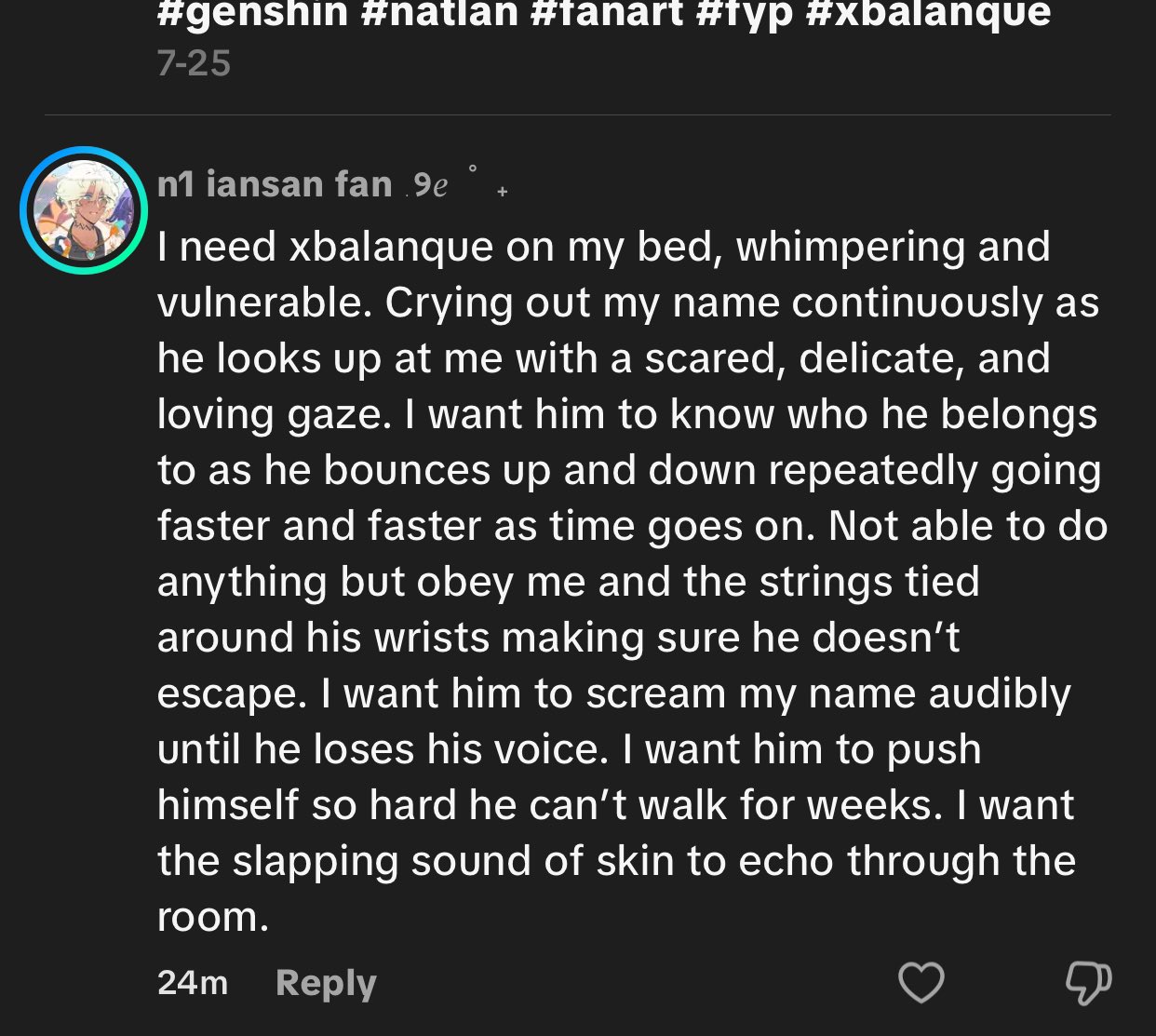View posts tagged #xbalanque
The image size is (1156, 1036).
point(927,13)
